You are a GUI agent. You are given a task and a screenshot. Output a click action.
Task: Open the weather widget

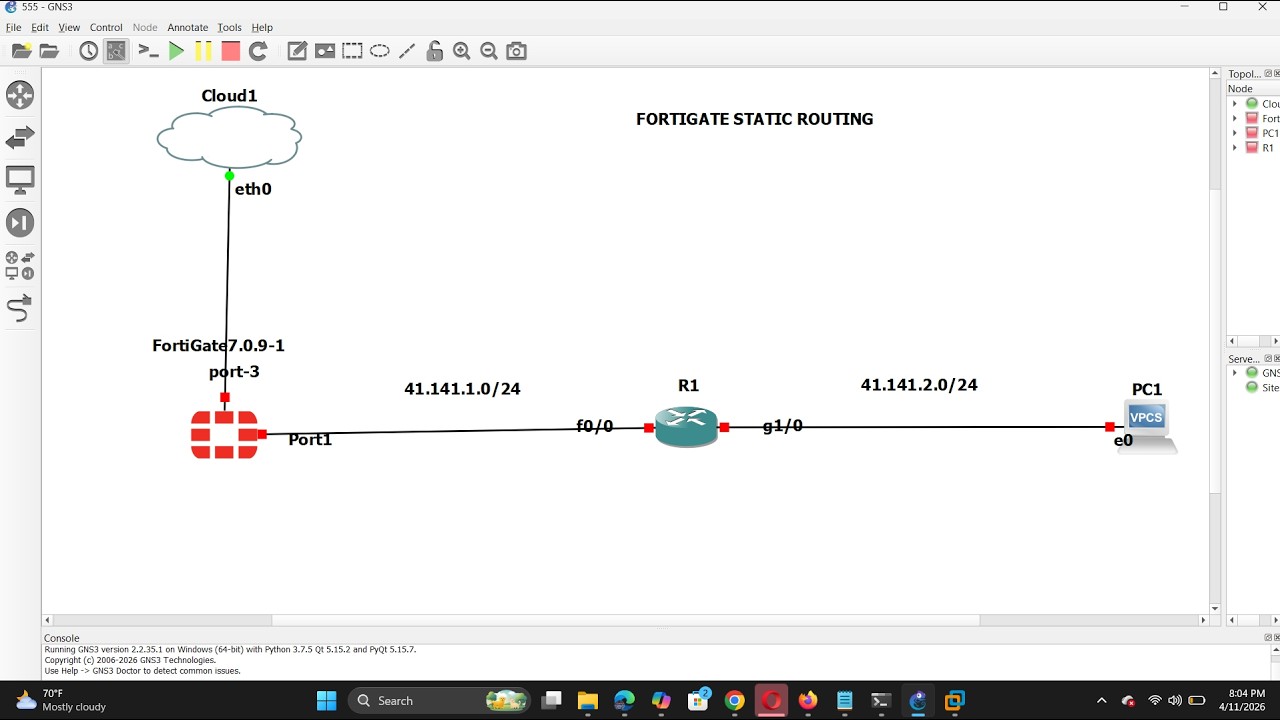point(60,700)
